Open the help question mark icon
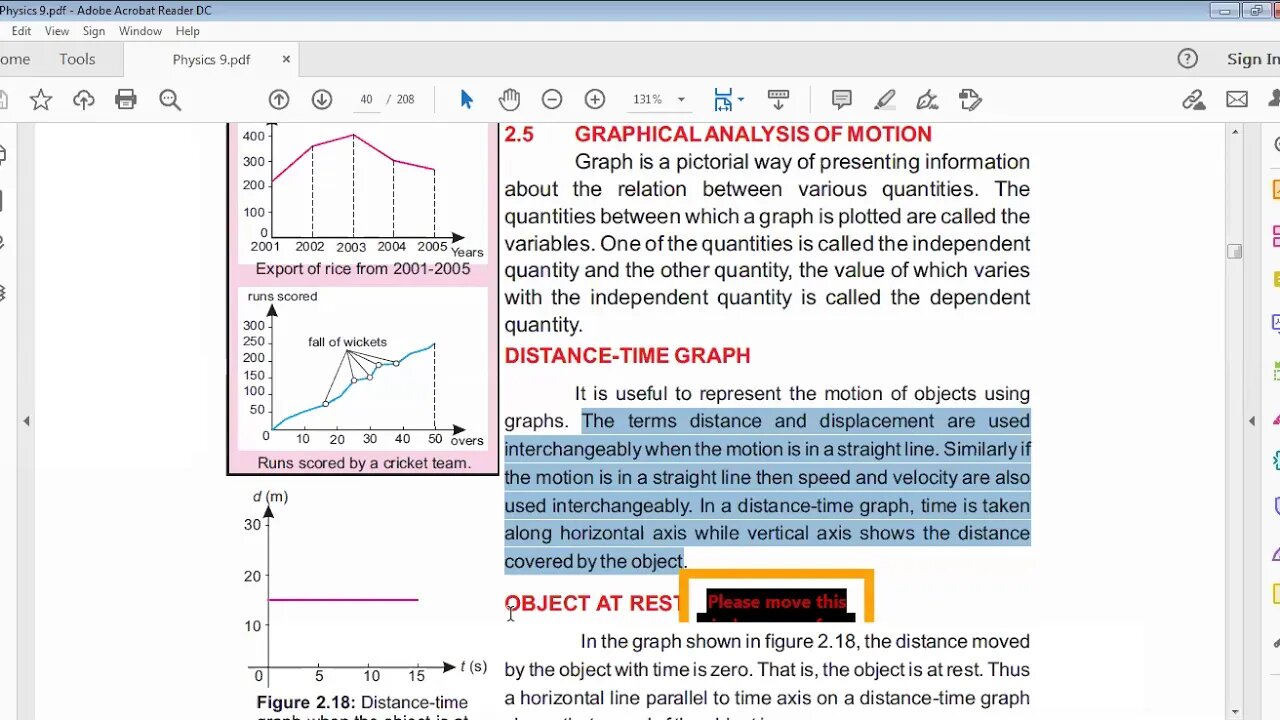The width and height of the screenshot is (1280, 720). tap(1187, 59)
